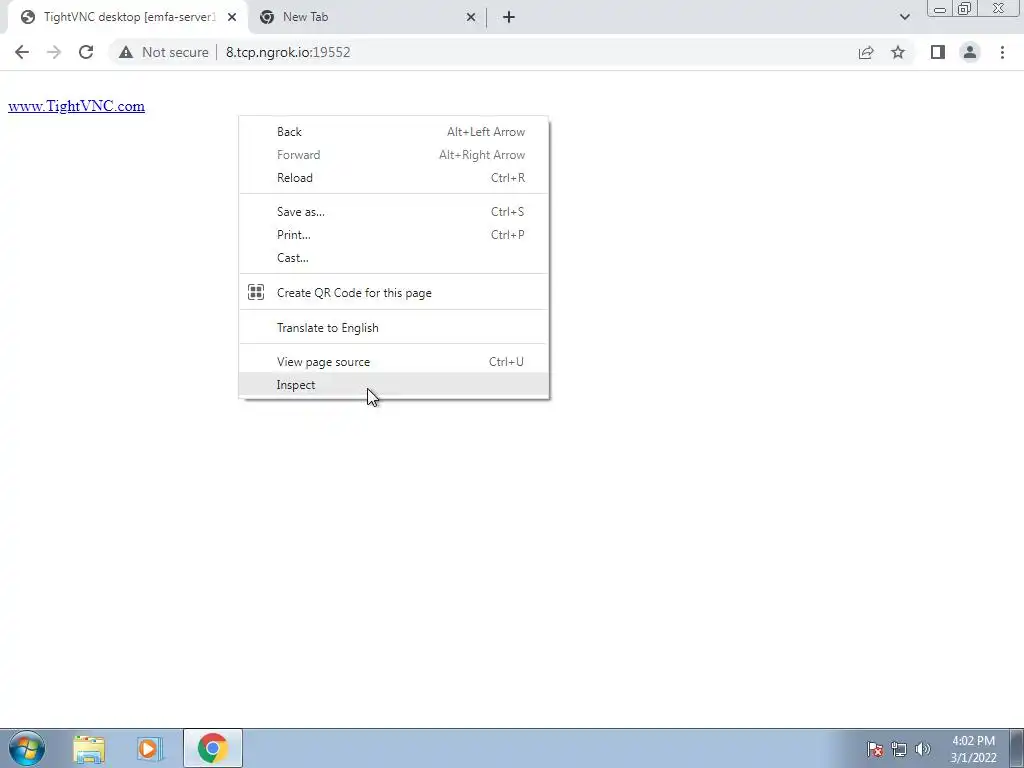Open the www.TightVNC.com link
Viewport: 1024px width, 768px height.
[76, 106]
